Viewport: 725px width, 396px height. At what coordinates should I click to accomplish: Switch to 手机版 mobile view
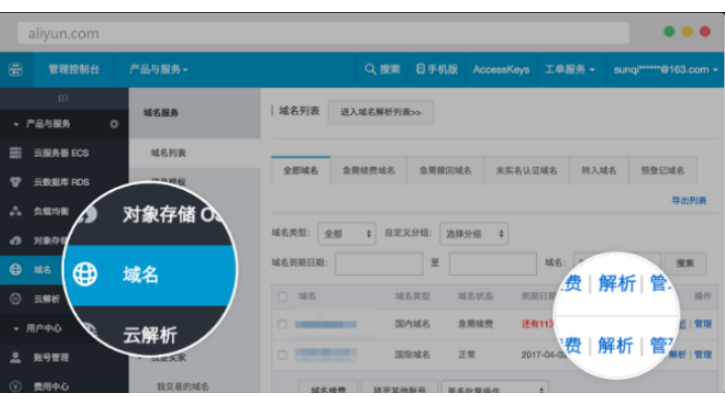pos(437,69)
